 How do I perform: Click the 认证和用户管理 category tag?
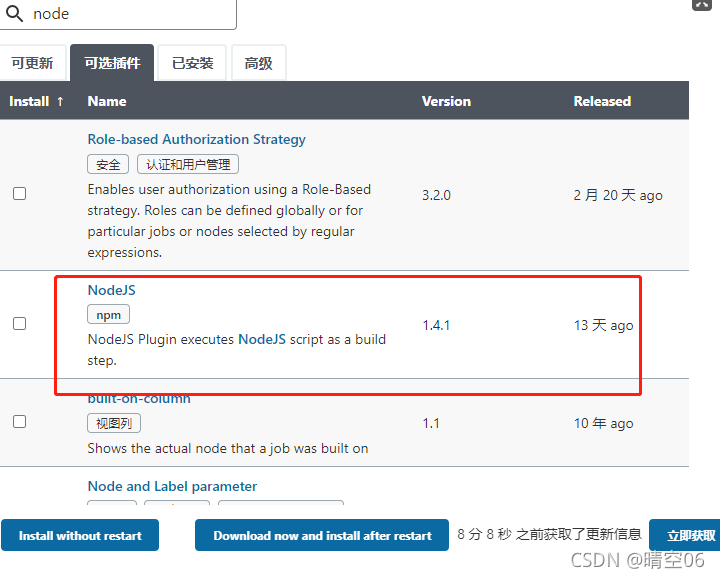click(x=188, y=164)
